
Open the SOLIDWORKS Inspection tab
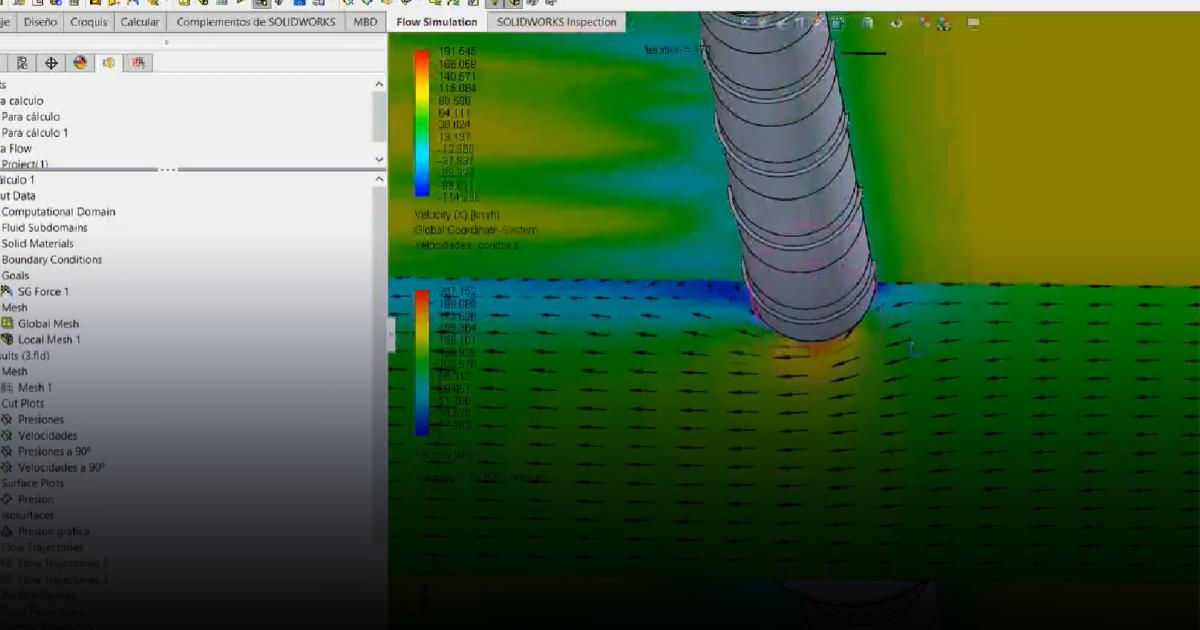point(557,21)
